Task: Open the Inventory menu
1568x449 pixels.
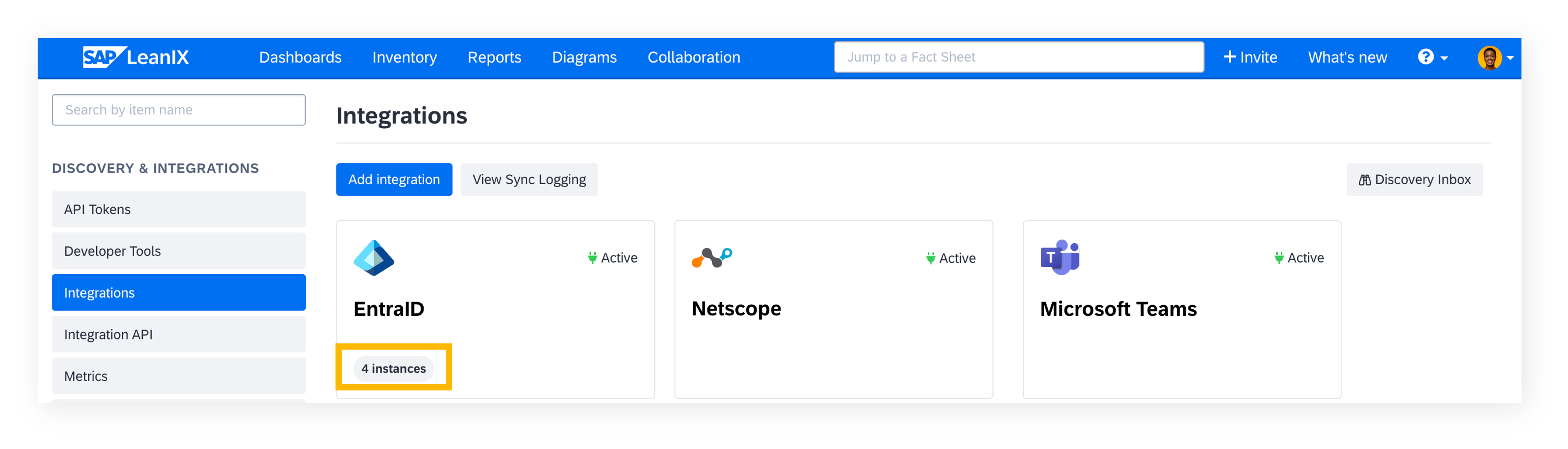Action: click(404, 57)
